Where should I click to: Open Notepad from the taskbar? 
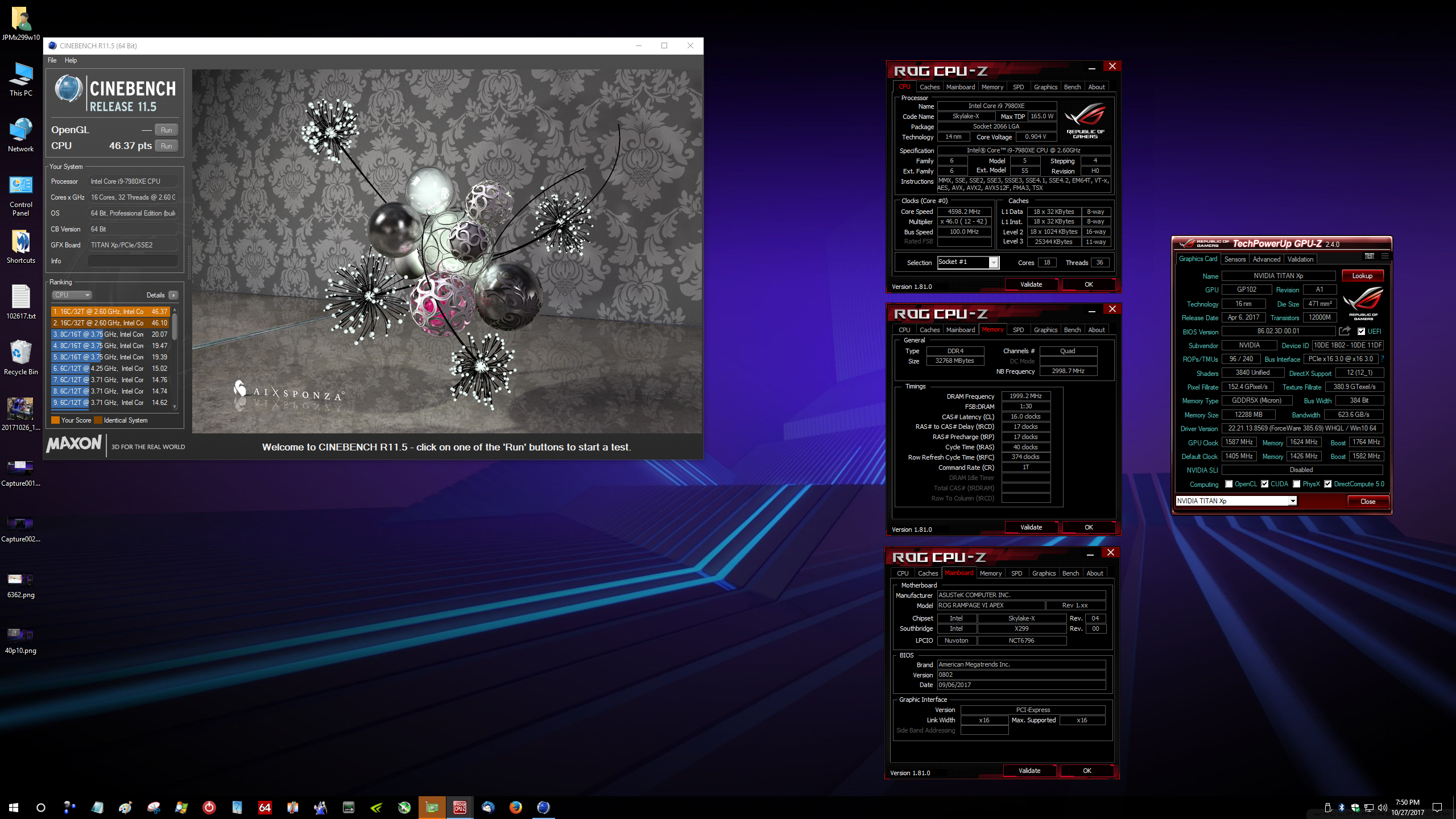pyautogui.click(x=97, y=807)
